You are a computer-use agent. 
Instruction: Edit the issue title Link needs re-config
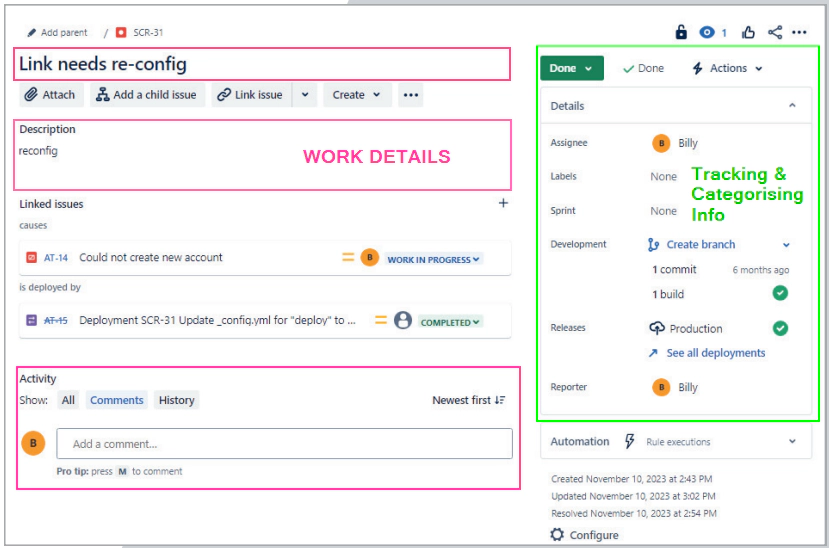coord(103,64)
